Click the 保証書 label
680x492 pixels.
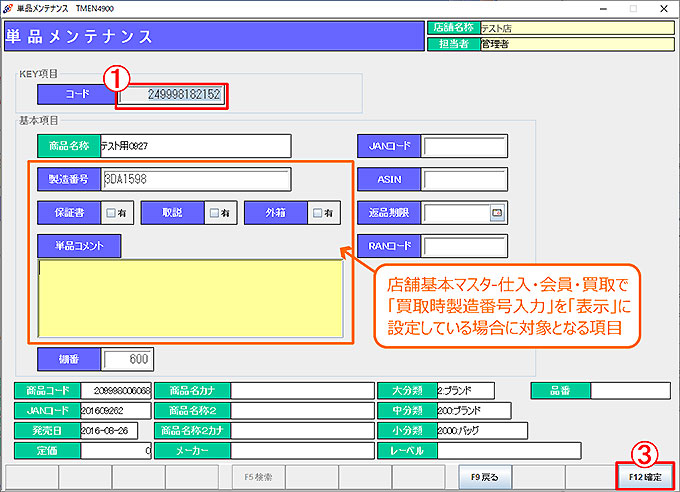click(x=69, y=213)
